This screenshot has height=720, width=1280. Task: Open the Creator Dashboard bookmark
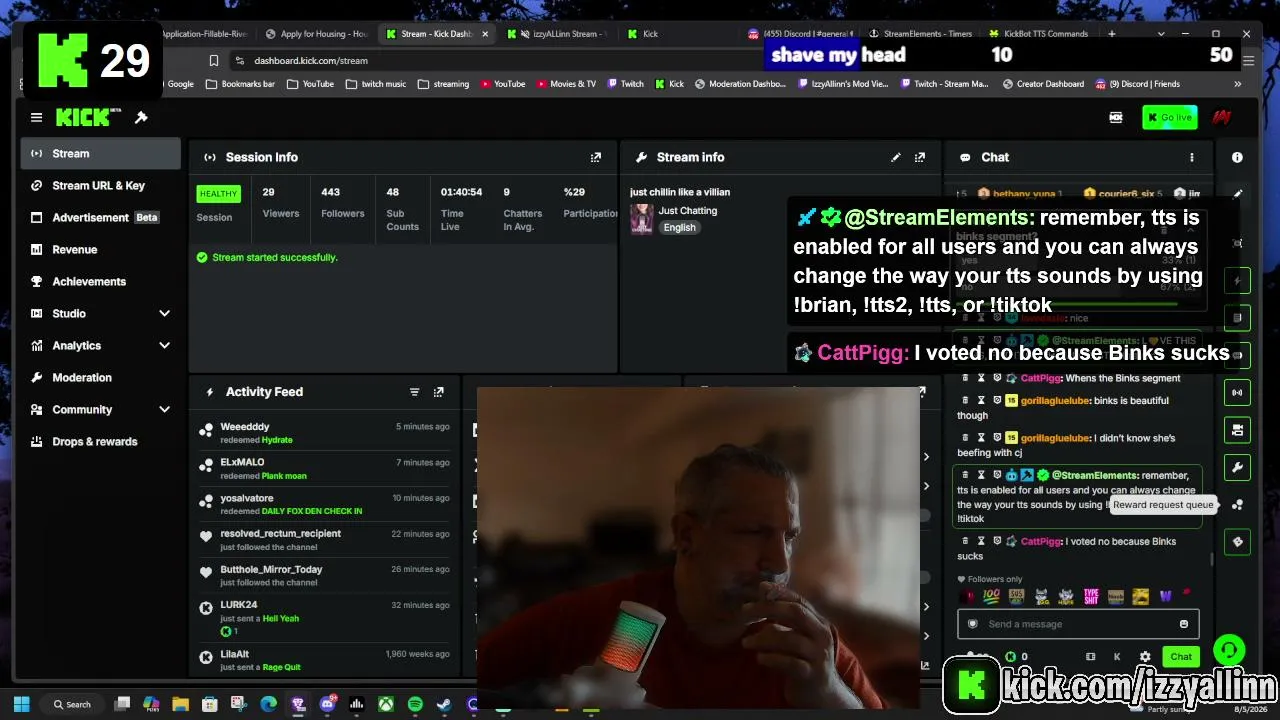1046,84
